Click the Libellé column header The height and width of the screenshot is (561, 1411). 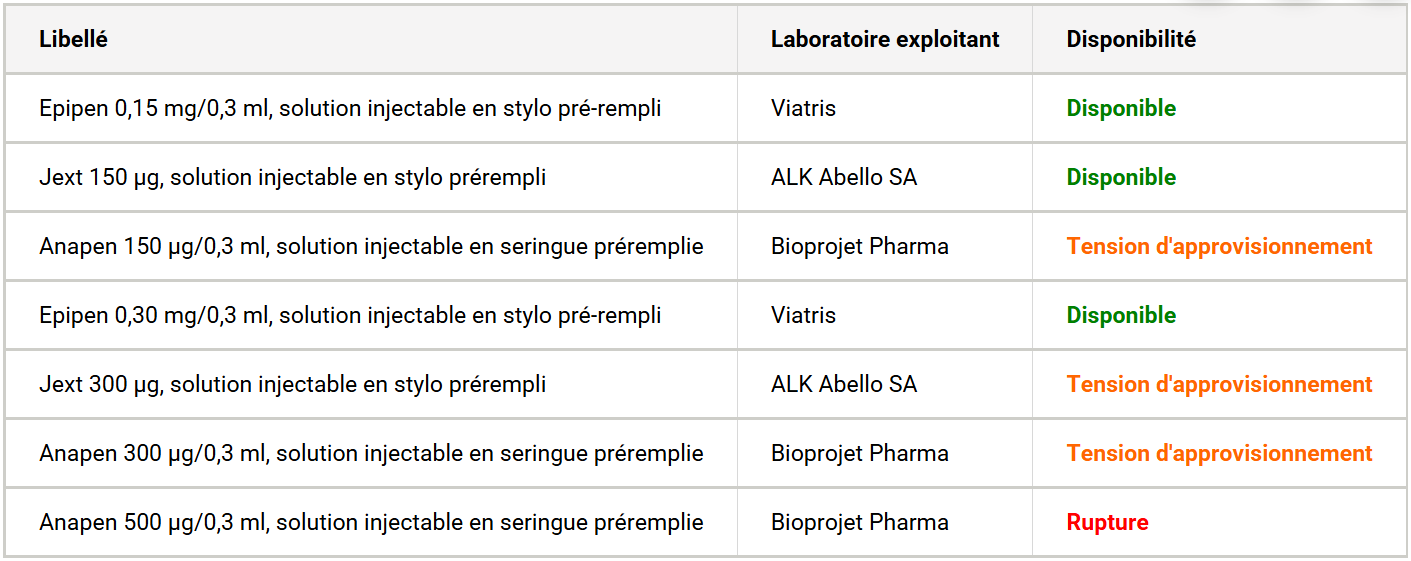tap(73, 39)
